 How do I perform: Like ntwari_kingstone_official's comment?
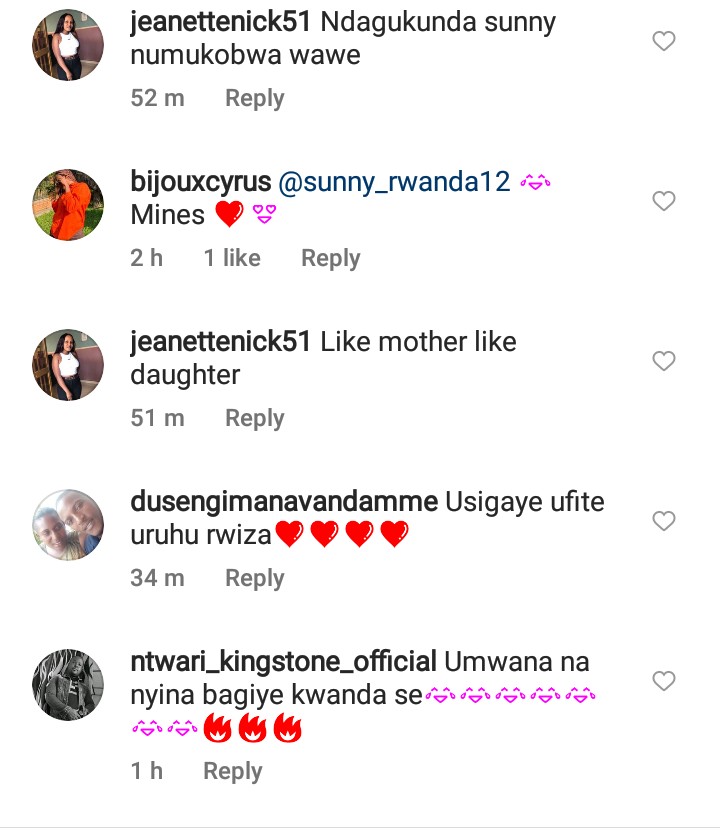pyautogui.click(x=664, y=681)
